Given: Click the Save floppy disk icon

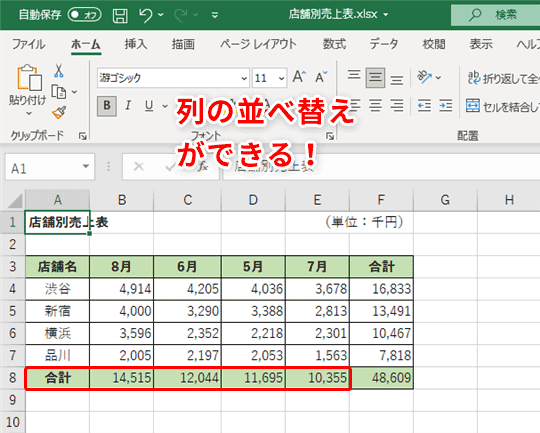Looking at the screenshot, I should tap(120, 15).
